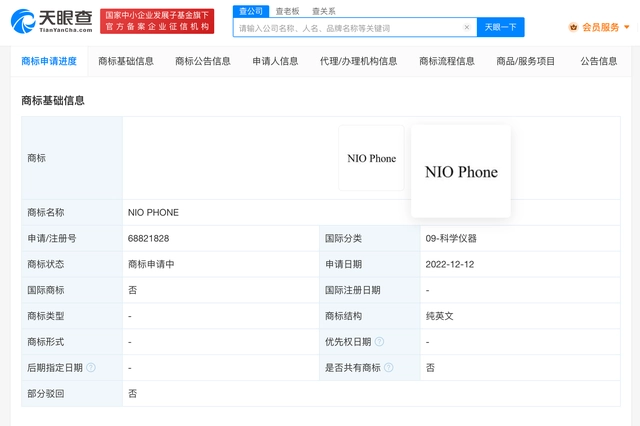Switch to the 查公司 search tab

[x=250, y=11]
